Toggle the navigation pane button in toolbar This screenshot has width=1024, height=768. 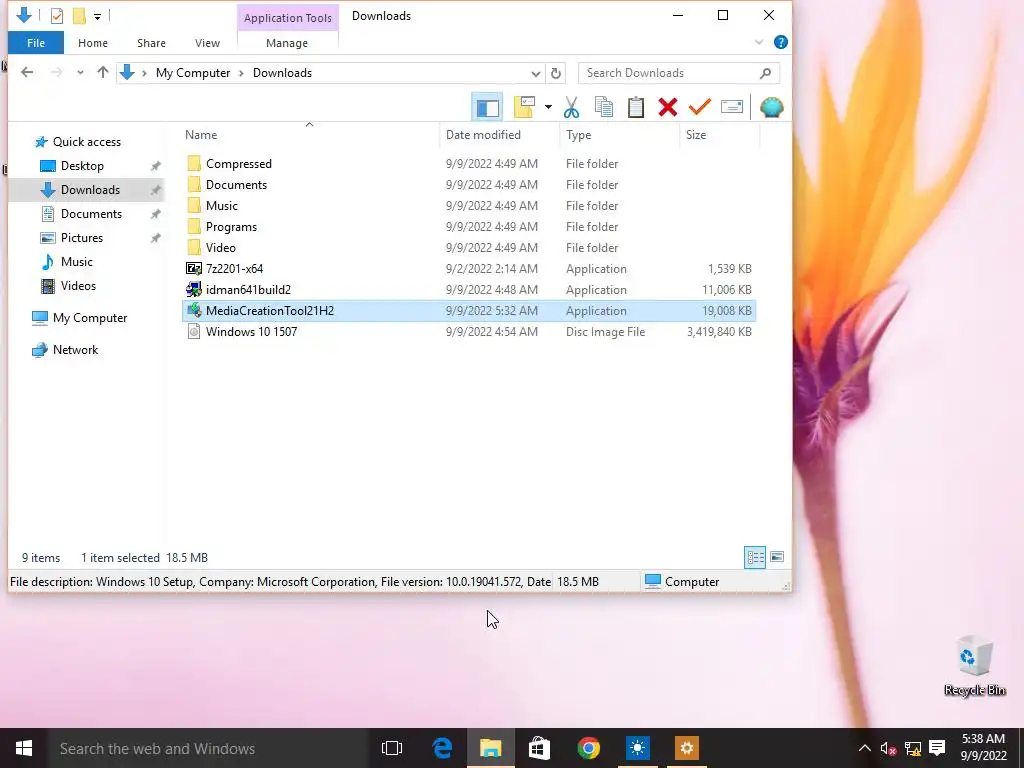pos(487,108)
